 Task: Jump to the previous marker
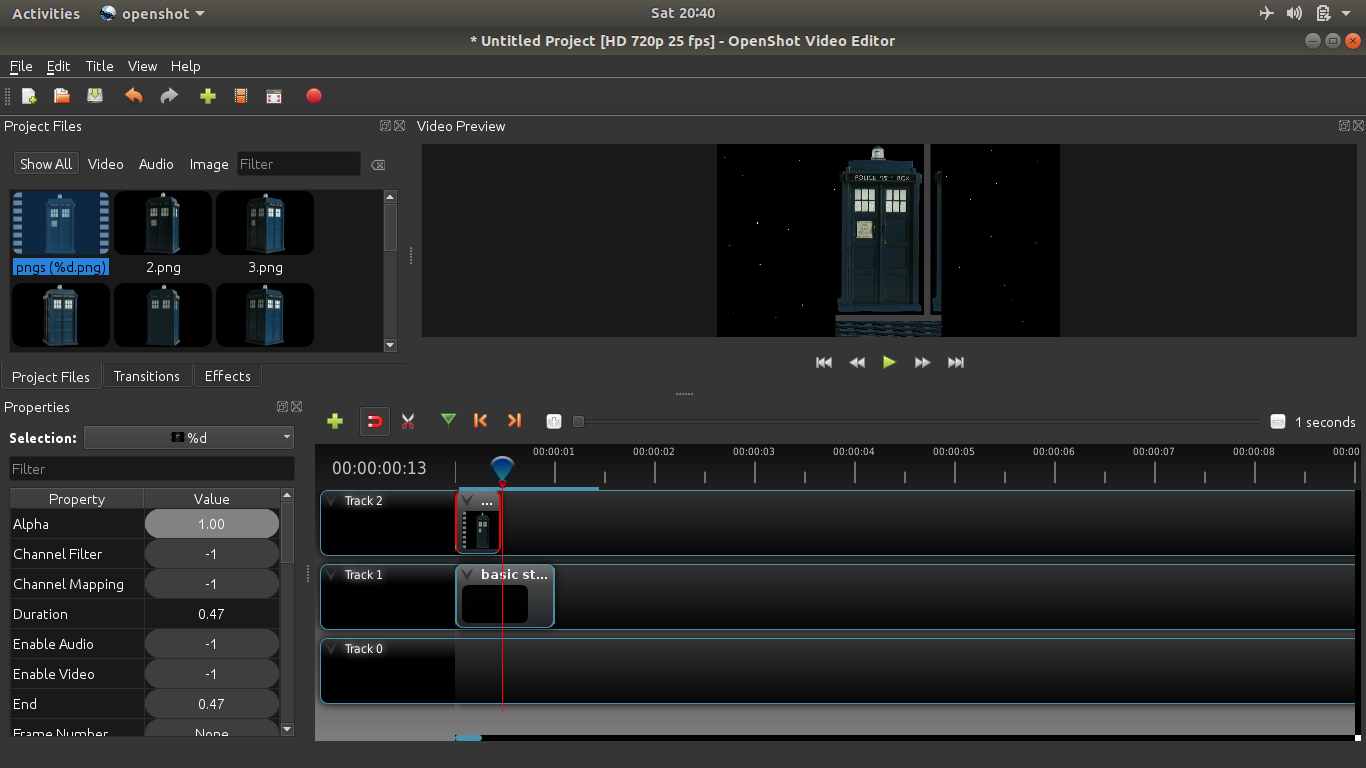[x=481, y=421]
